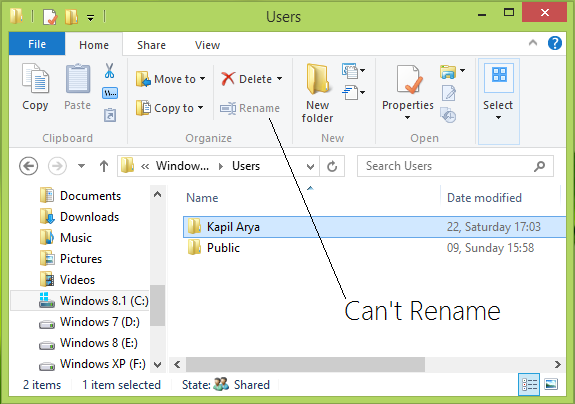
Task: Collapse the ribbon with the chevron
Action: (533, 43)
